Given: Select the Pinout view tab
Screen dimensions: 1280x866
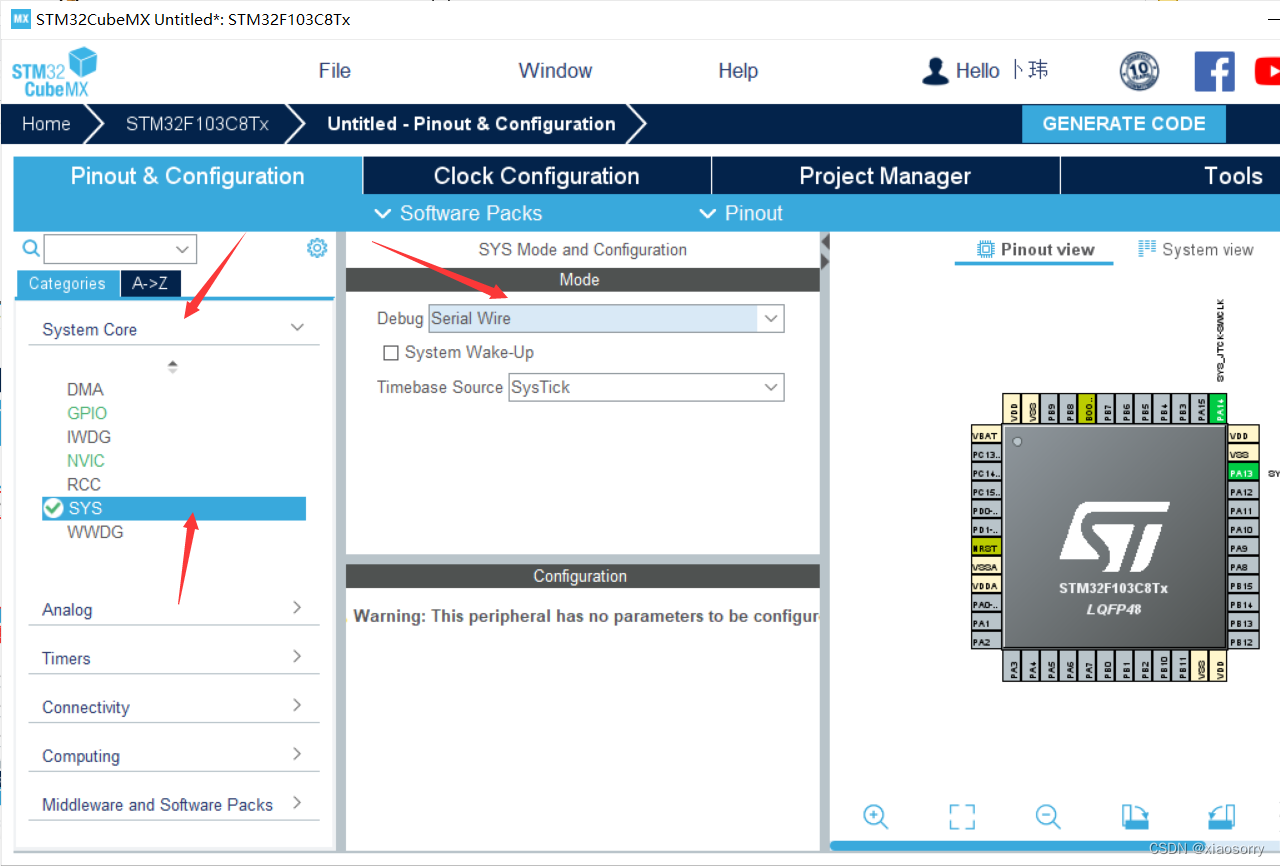Looking at the screenshot, I should tap(1035, 250).
